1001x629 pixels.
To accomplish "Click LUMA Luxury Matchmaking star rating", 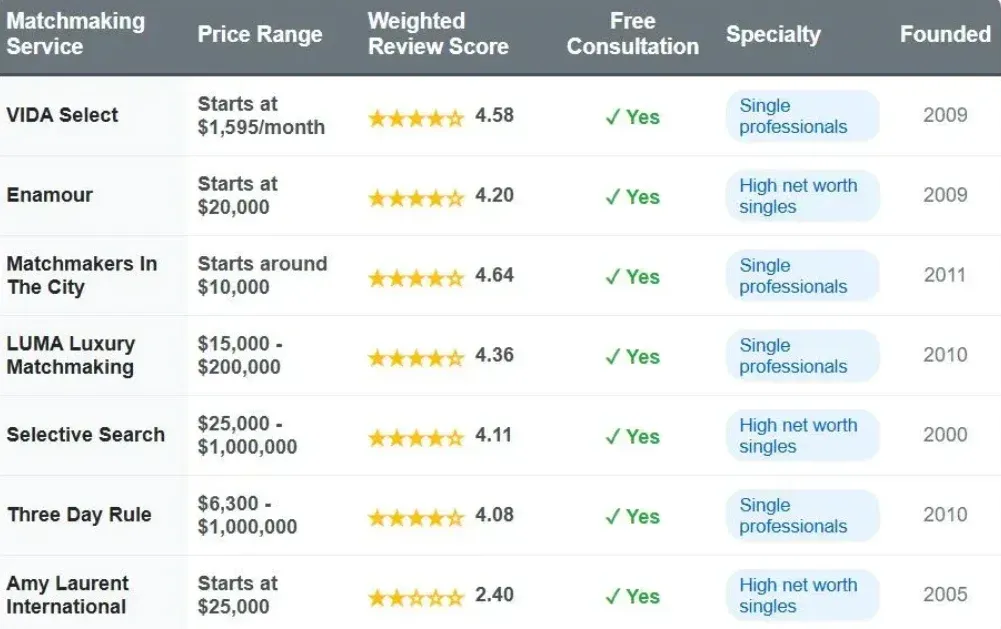I will [416, 357].
